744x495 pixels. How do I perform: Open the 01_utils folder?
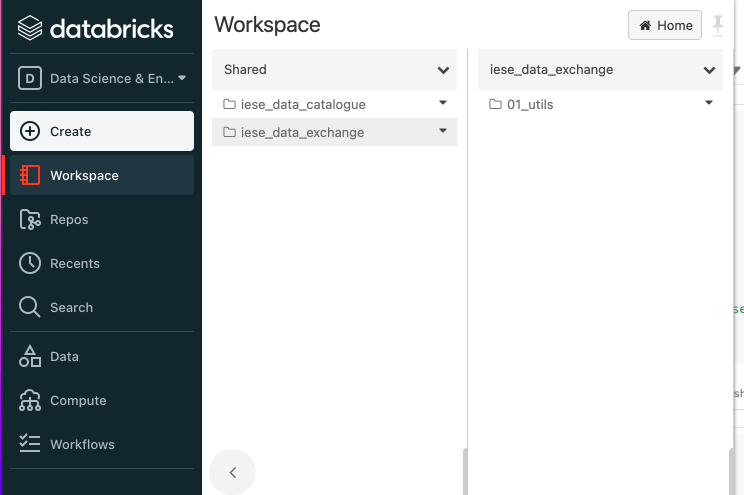(530, 104)
